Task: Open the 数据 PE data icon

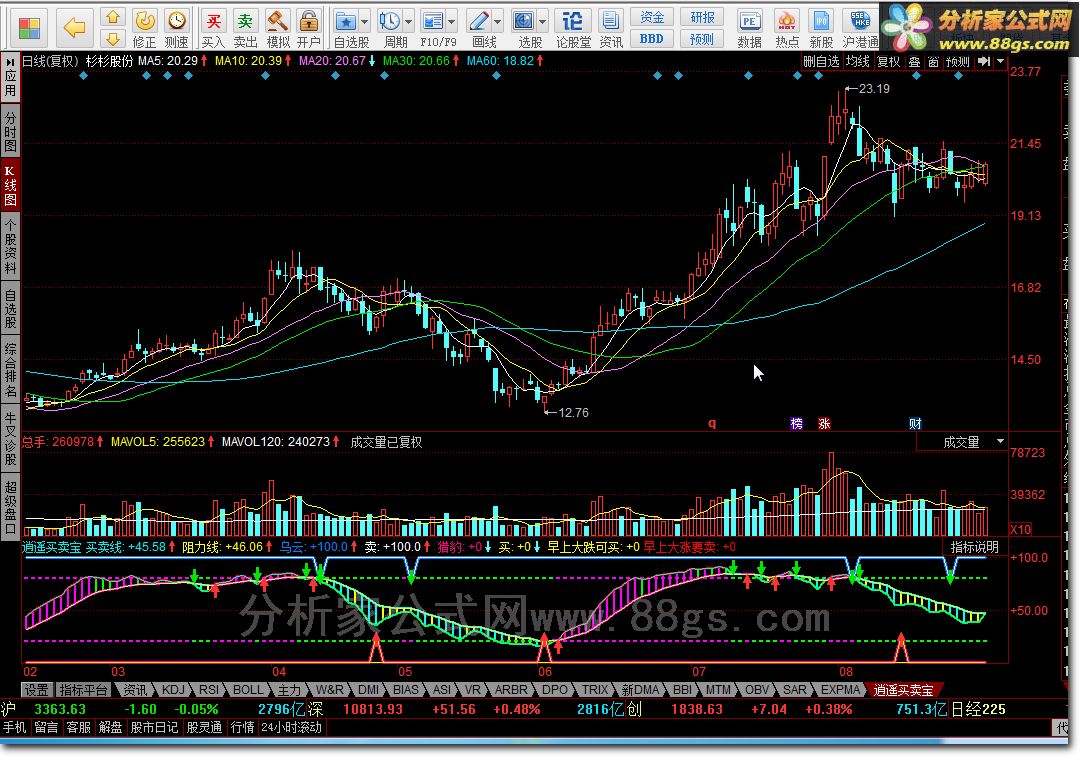Action: coord(749,21)
